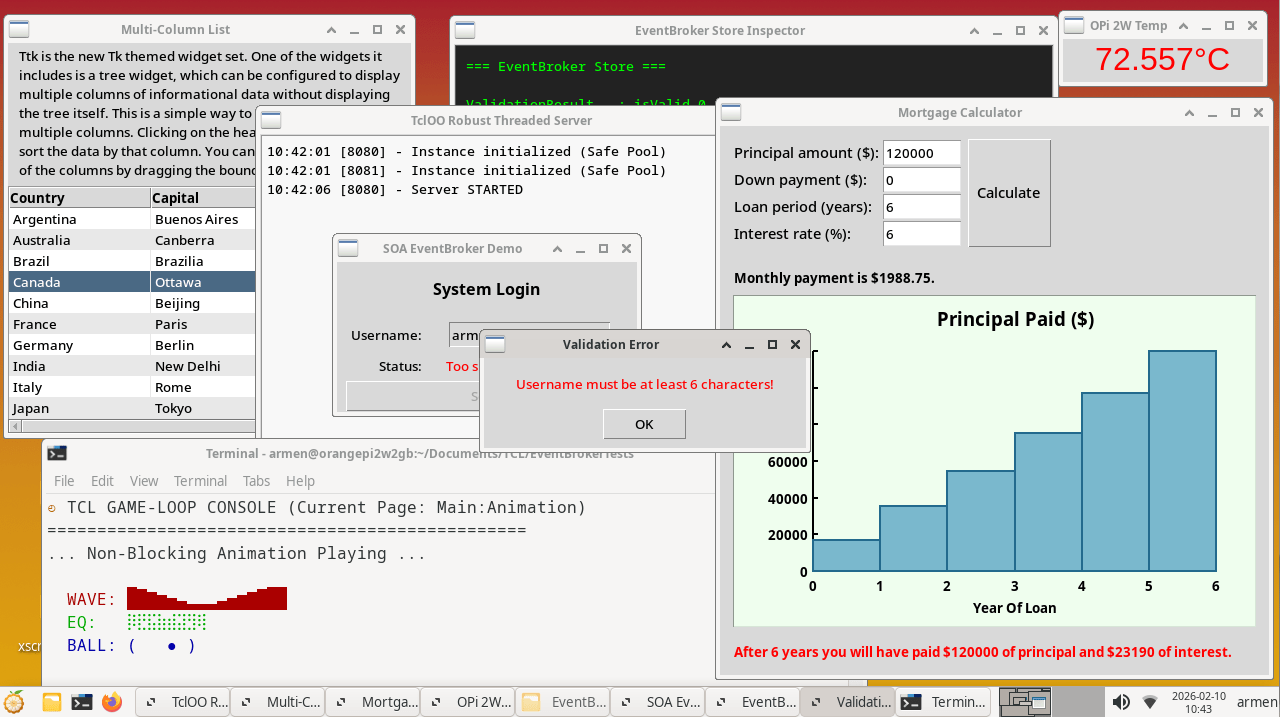
Task: Roll up the Mortgage Calculator window
Action: (x=1189, y=113)
